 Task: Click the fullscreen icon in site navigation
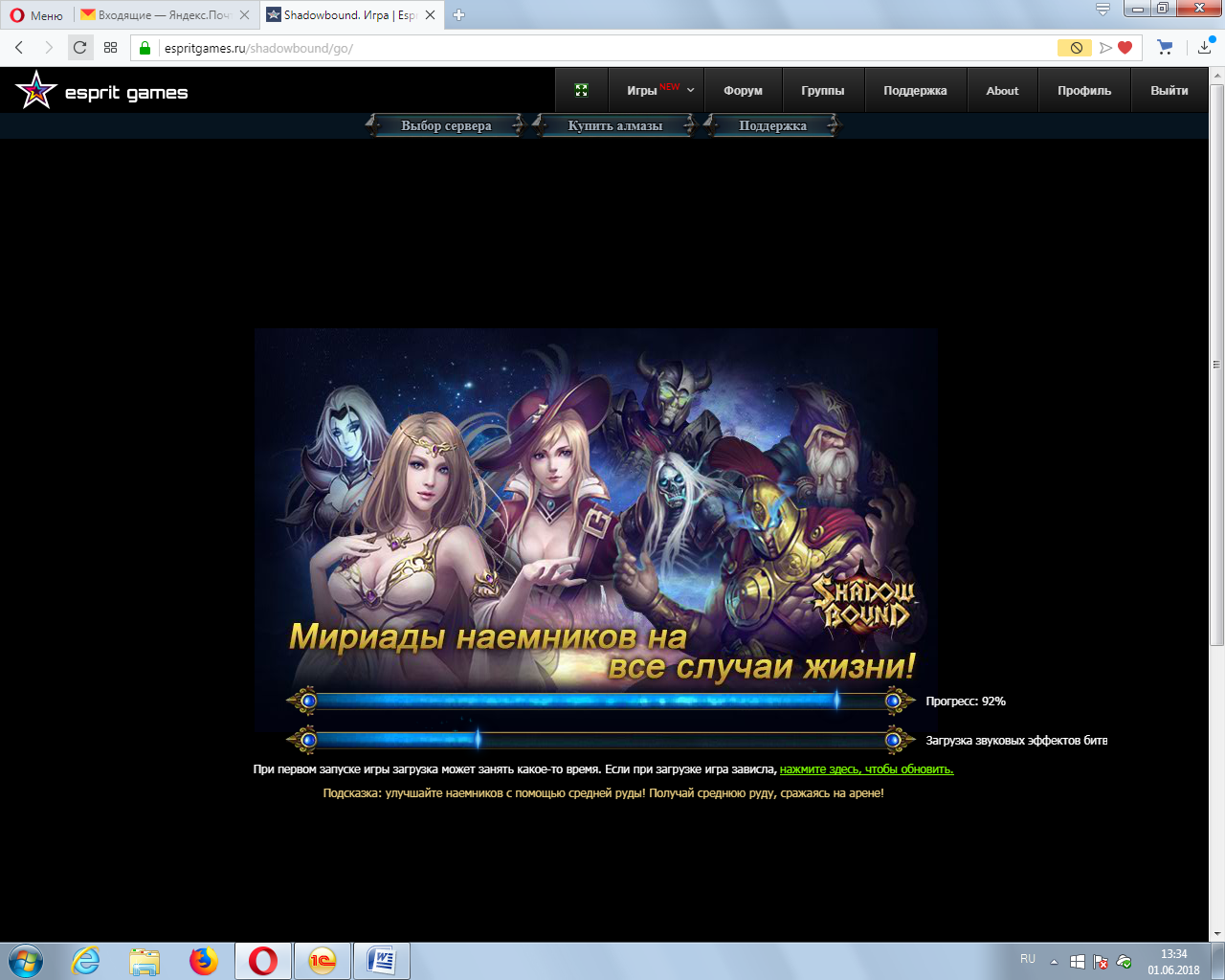[x=581, y=90]
